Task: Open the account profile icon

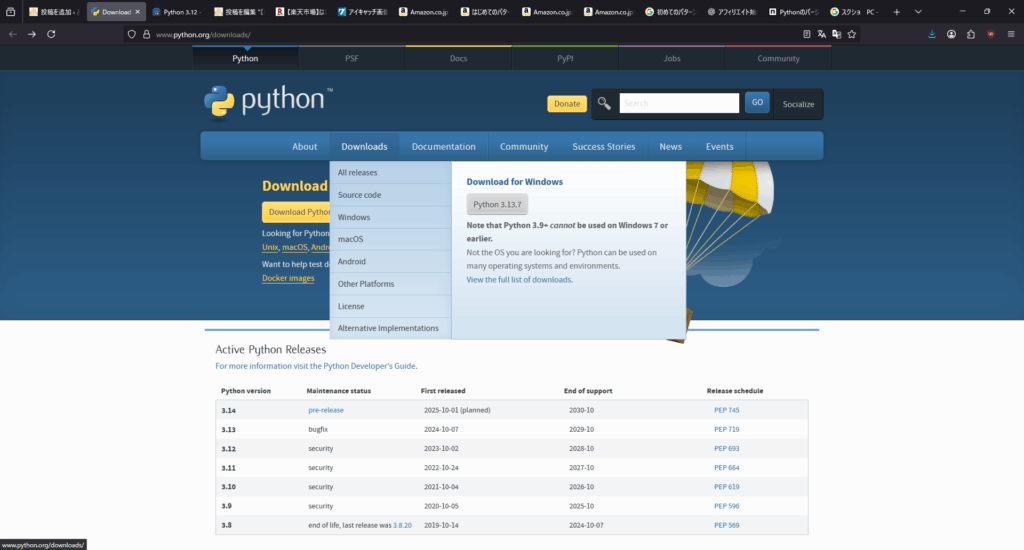Action: coord(952,34)
